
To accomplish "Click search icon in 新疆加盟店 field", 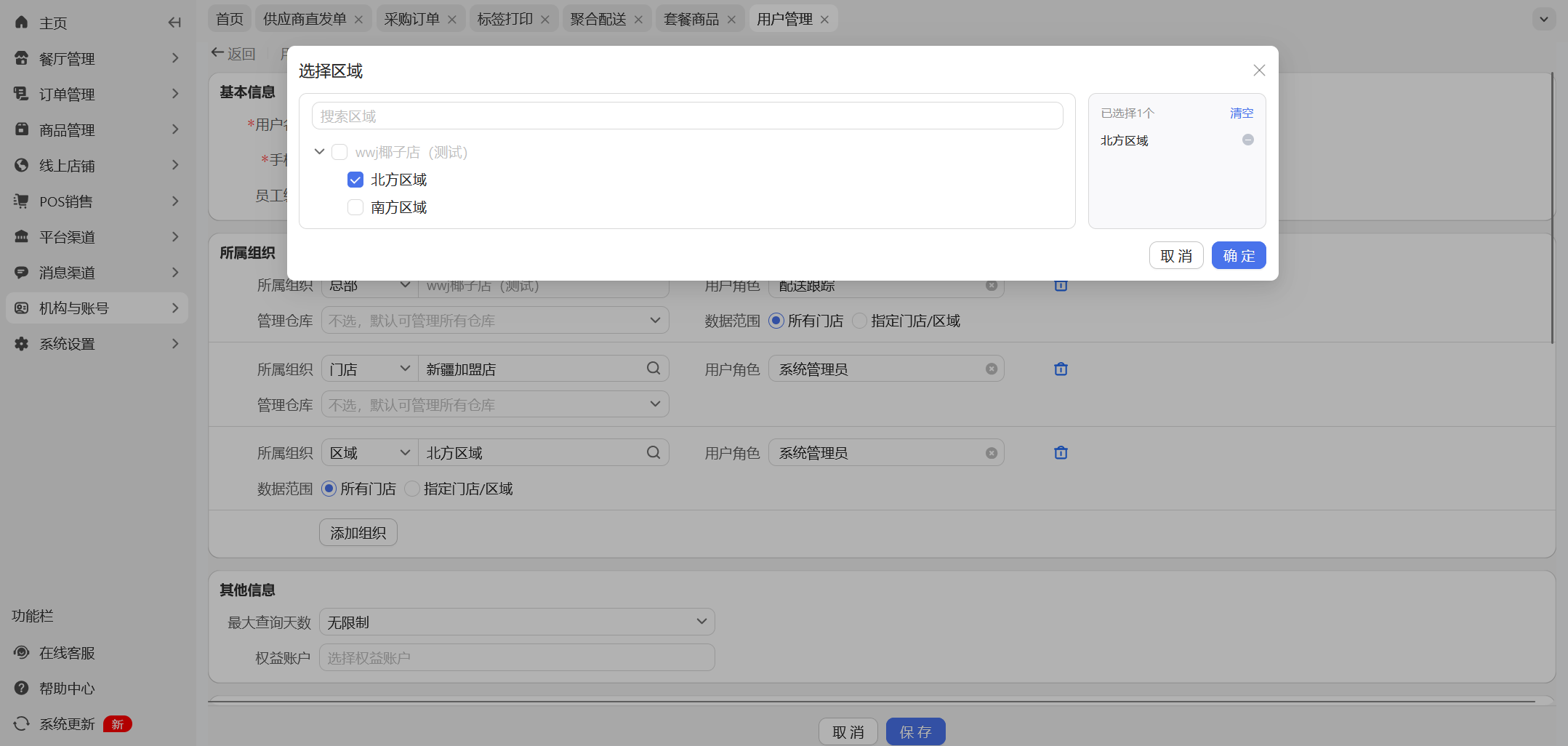I will [653, 369].
